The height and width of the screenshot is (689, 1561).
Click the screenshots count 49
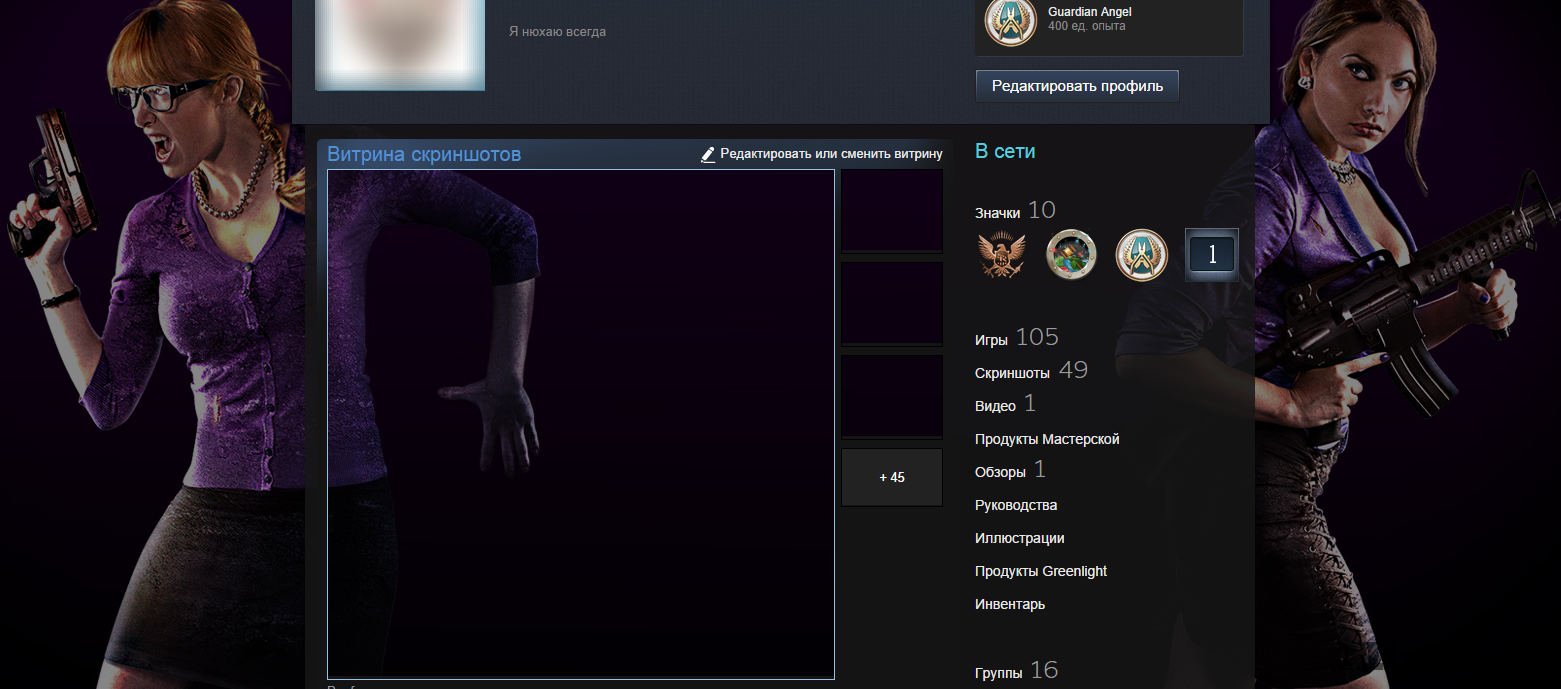coord(1073,370)
